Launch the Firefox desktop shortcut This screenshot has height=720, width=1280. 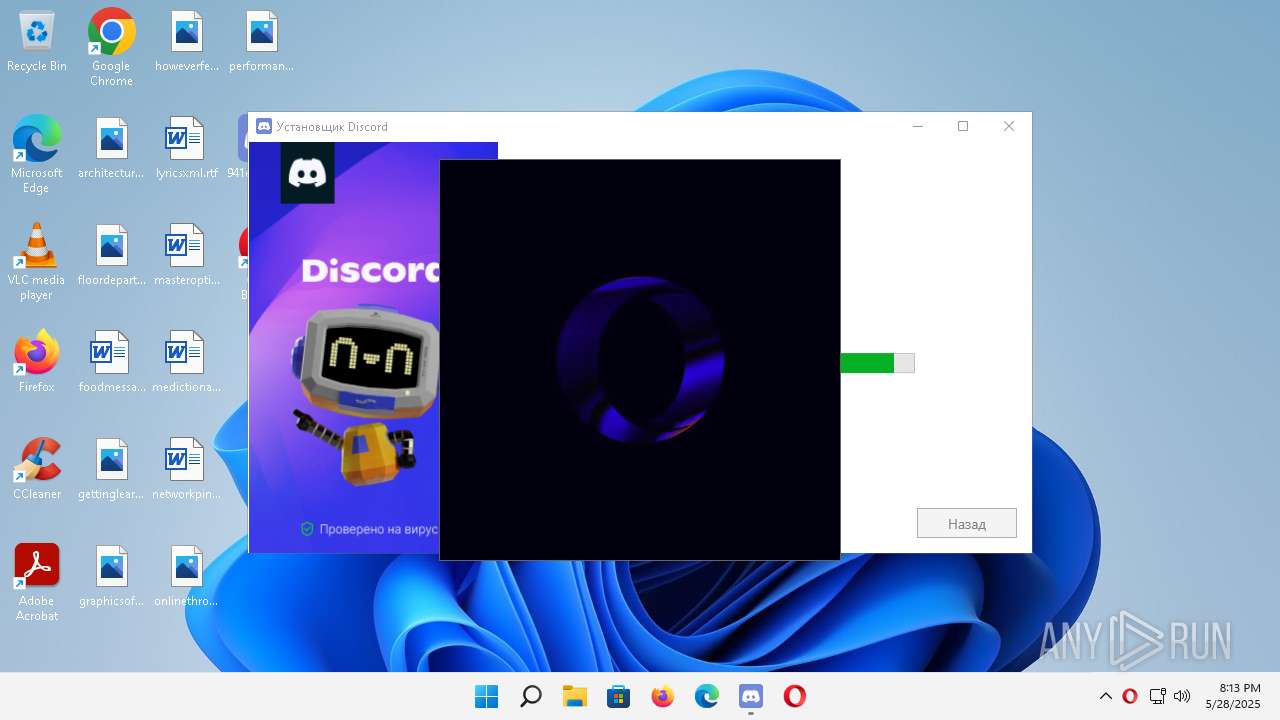pyautogui.click(x=37, y=363)
